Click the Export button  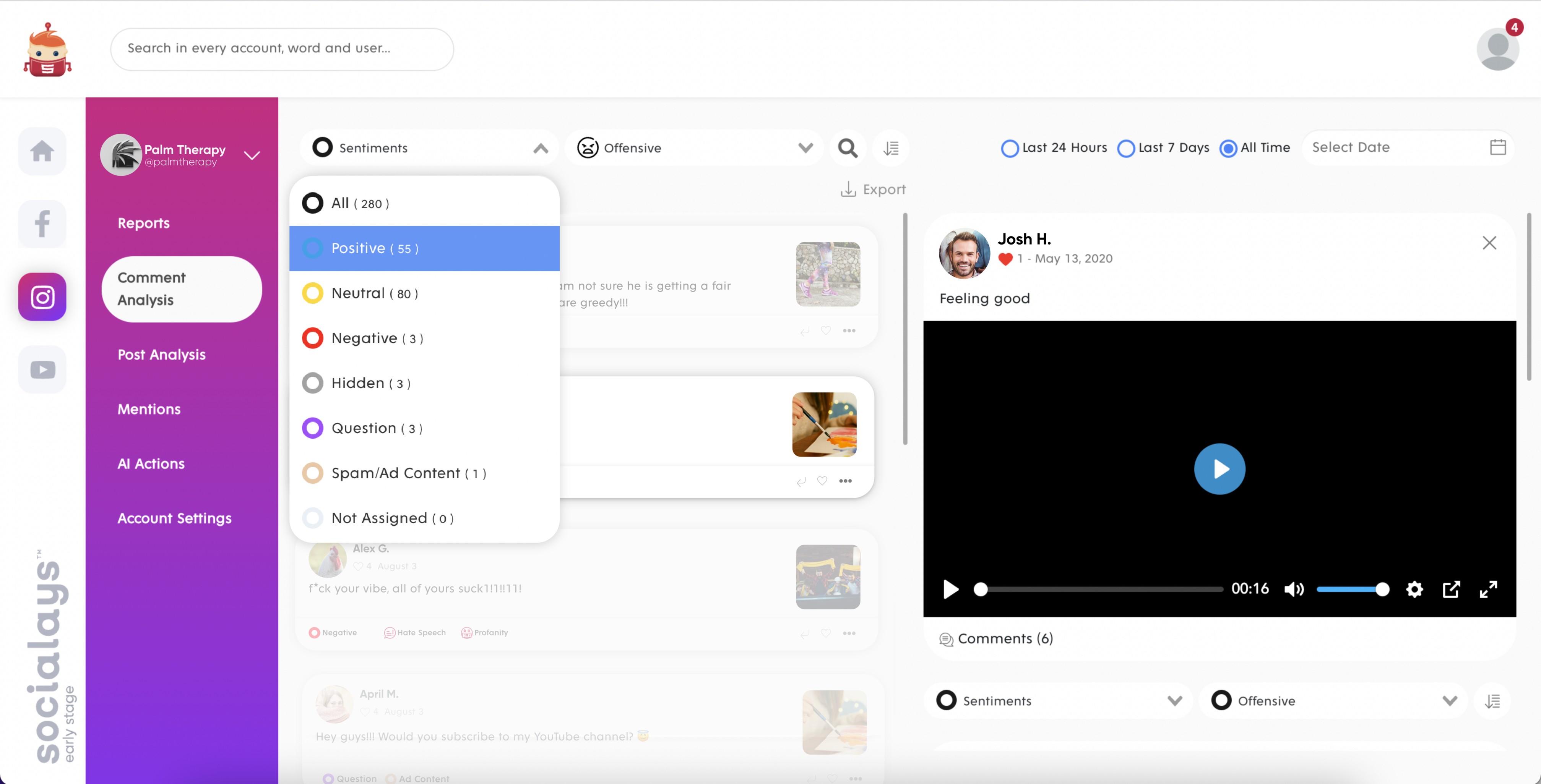click(874, 190)
